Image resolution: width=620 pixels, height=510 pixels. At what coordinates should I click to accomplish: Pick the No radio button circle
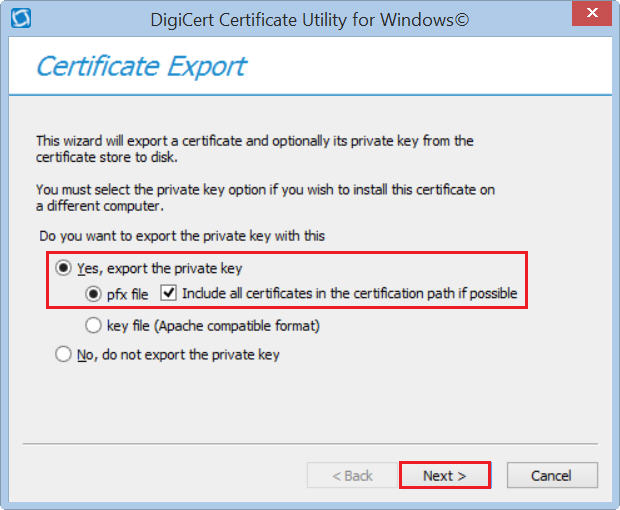click(x=64, y=354)
